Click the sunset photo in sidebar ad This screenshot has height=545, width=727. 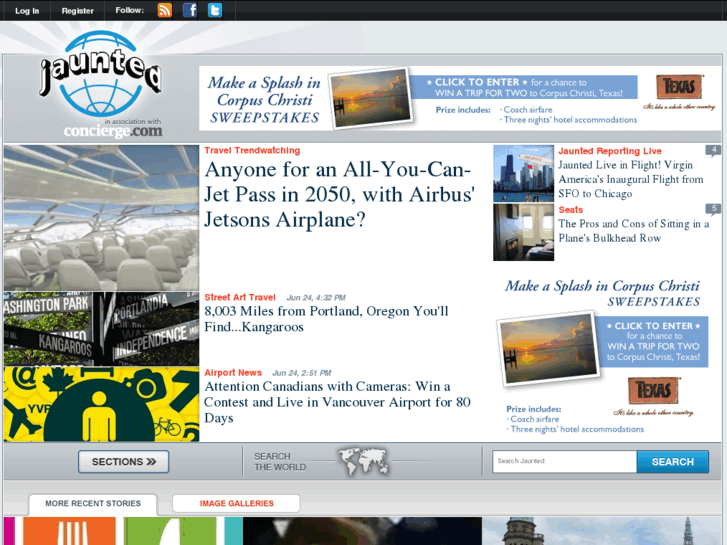click(x=548, y=350)
